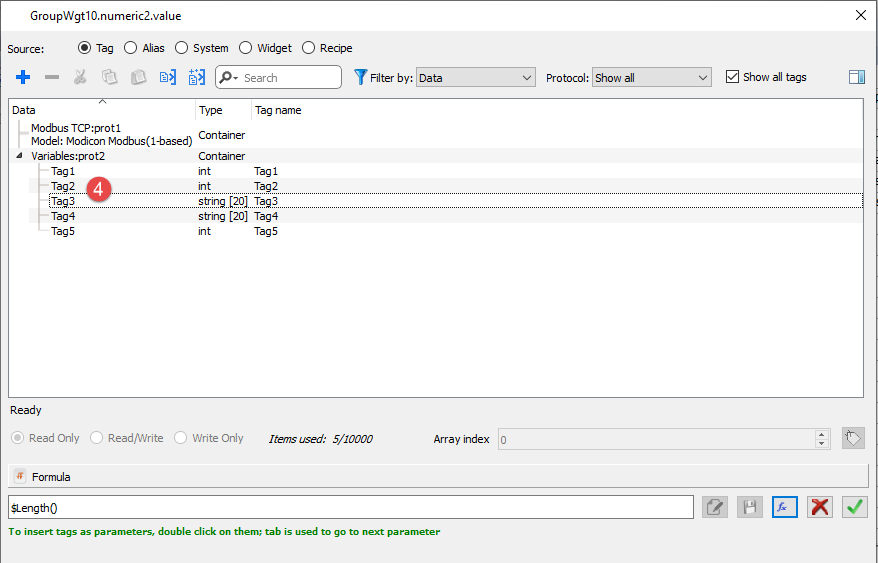Image resolution: width=878 pixels, height=563 pixels.
Task: Click the red X cancel formula icon
Action: [820, 507]
